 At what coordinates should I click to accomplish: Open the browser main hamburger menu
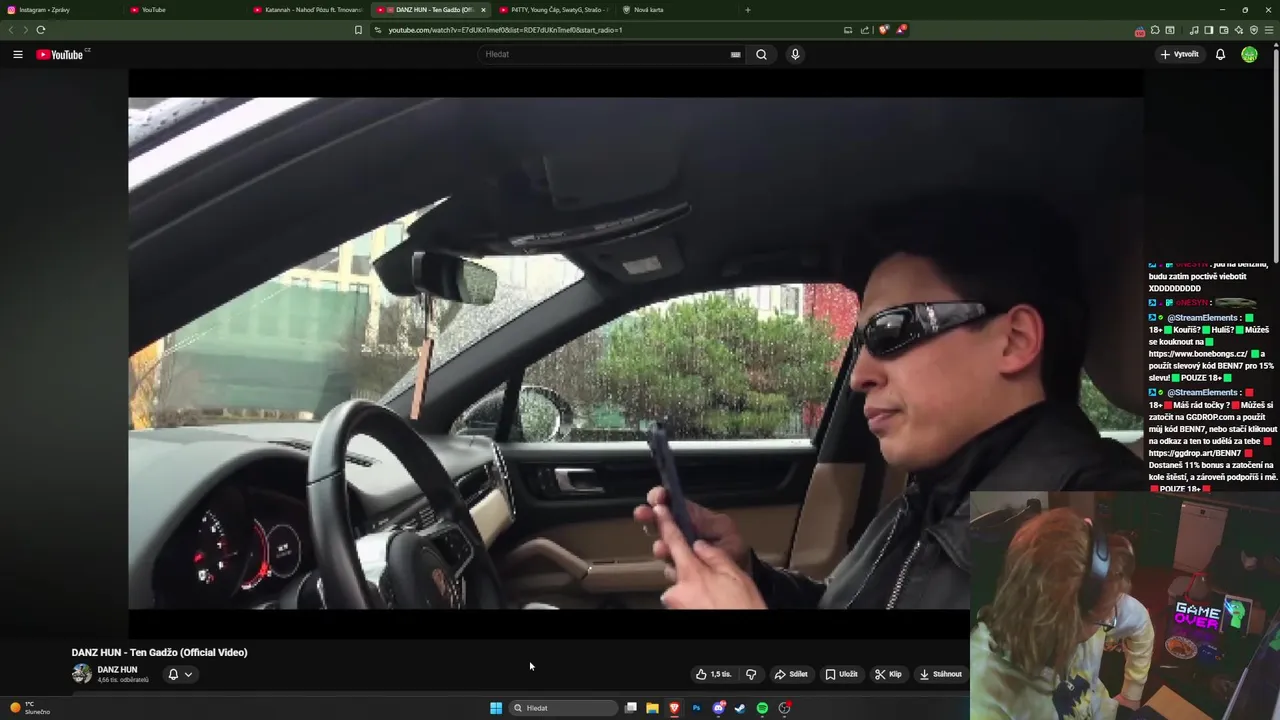click(1269, 30)
